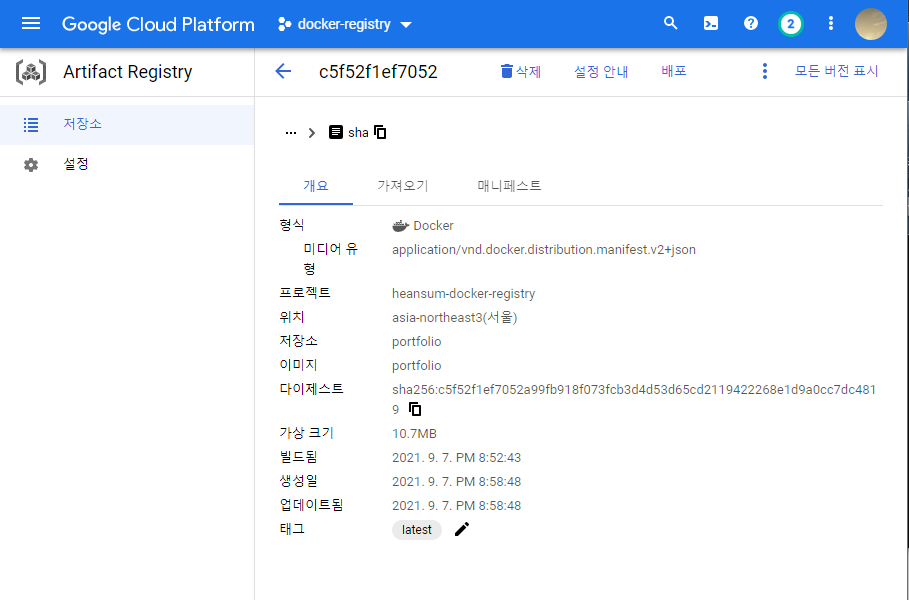
Task: Open notifications badge showing 2
Action: (791, 24)
